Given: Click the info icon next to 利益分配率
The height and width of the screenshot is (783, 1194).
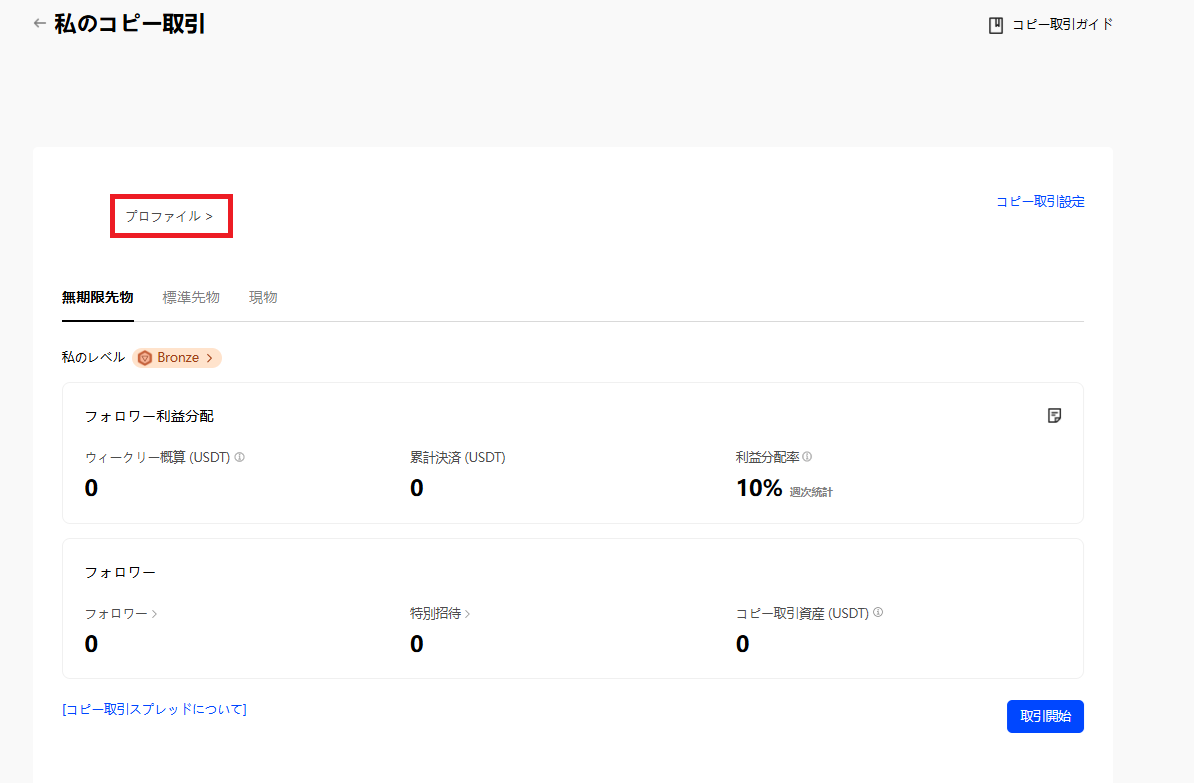Looking at the screenshot, I should pyautogui.click(x=807, y=457).
